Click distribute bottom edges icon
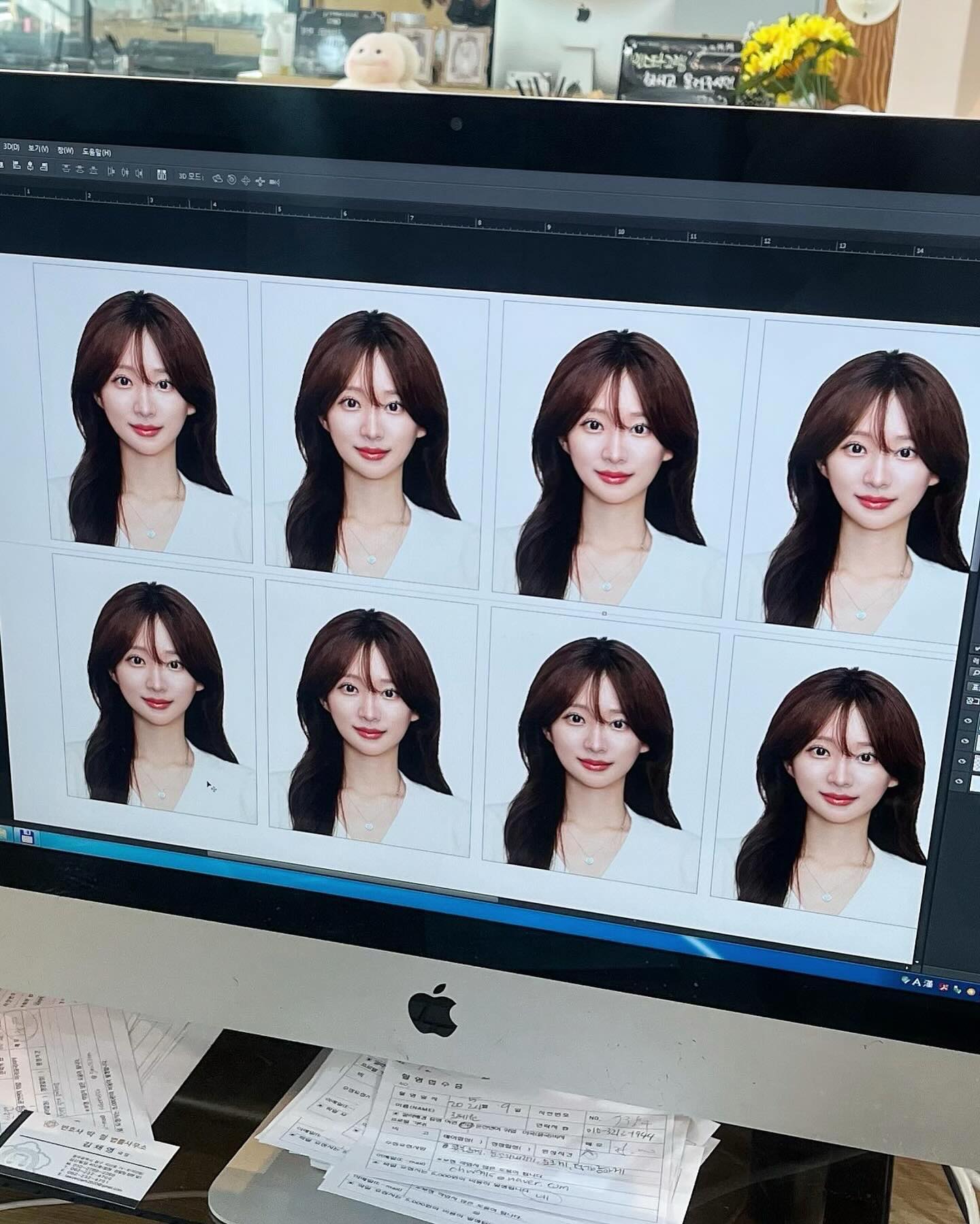 93,170
